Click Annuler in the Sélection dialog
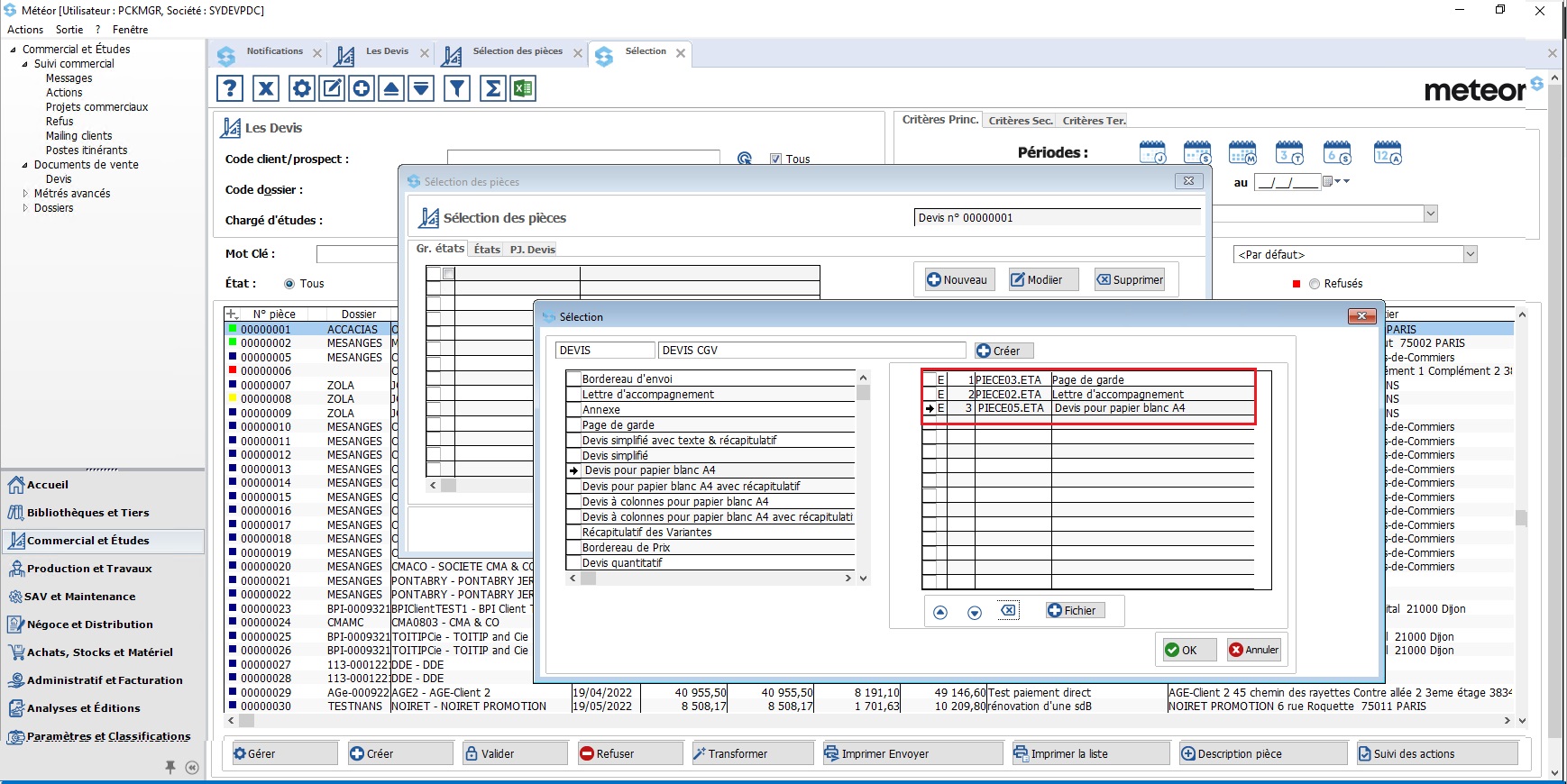The width and height of the screenshot is (1567, 784). [x=1254, y=650]
